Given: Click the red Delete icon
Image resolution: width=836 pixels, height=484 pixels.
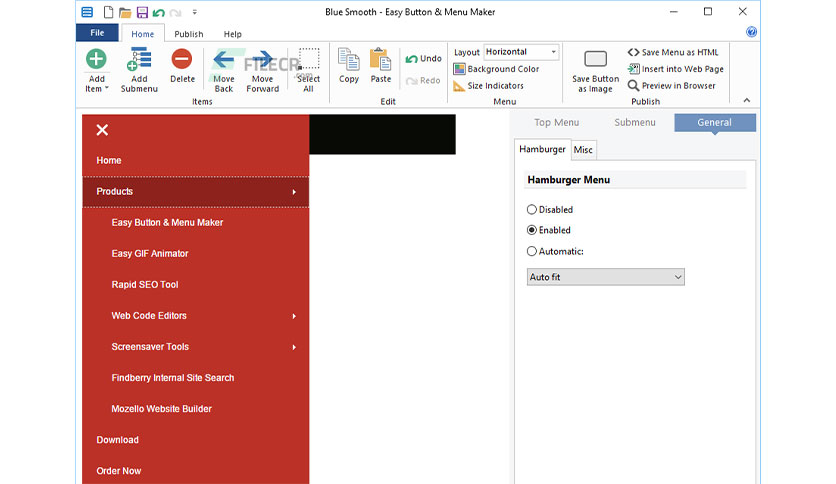Looking at the screenshot, I should 182,59.
